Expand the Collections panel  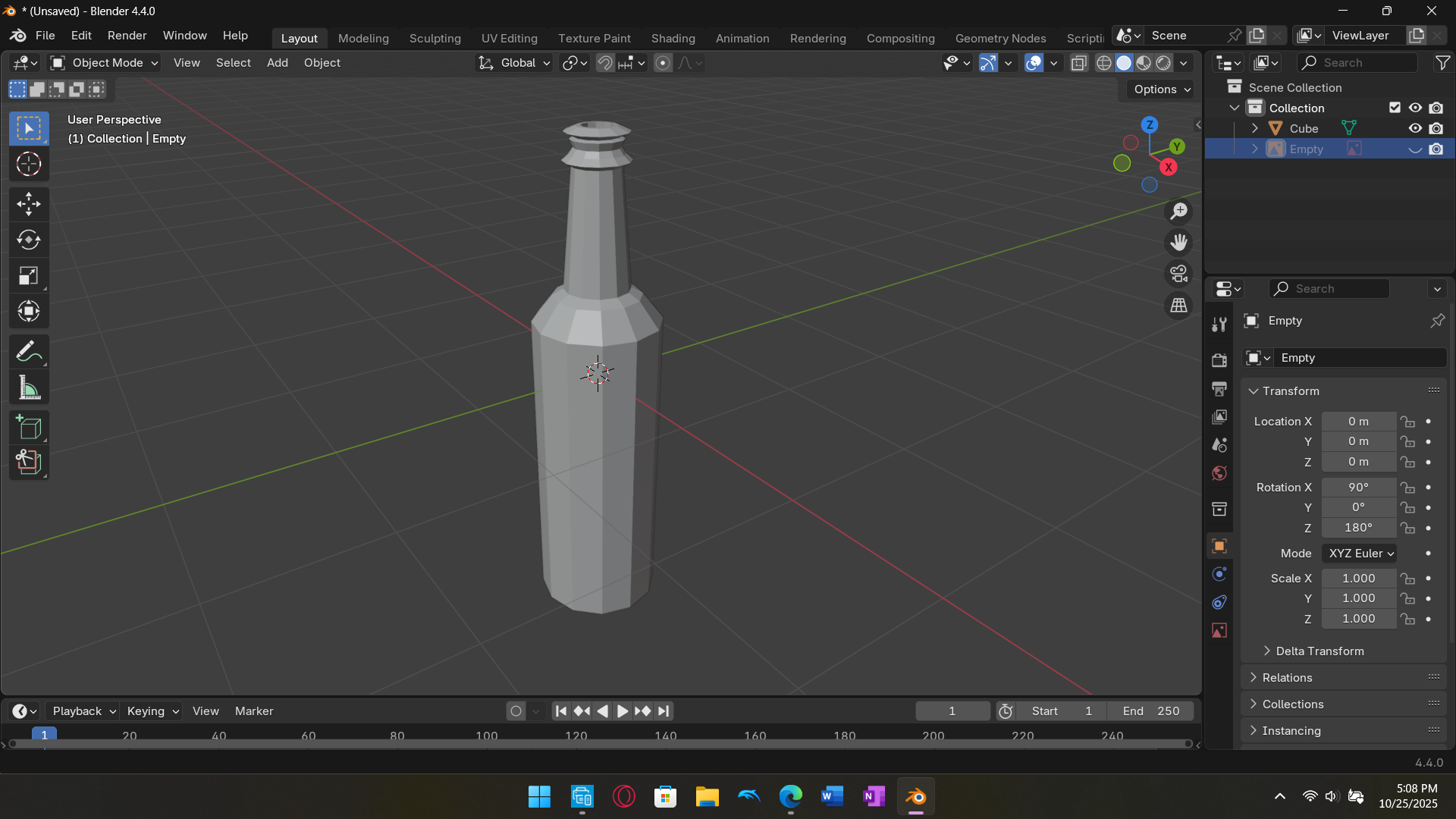[1344, 704]
